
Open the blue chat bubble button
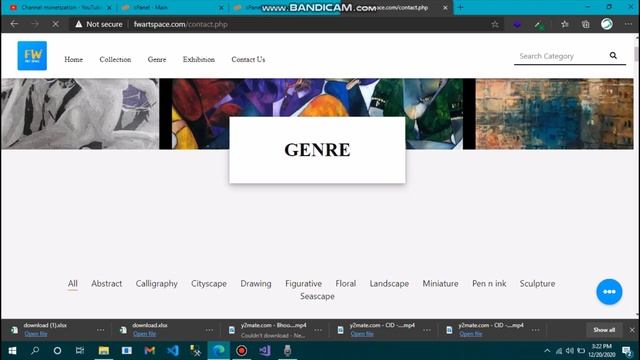(x=609, y=291)
